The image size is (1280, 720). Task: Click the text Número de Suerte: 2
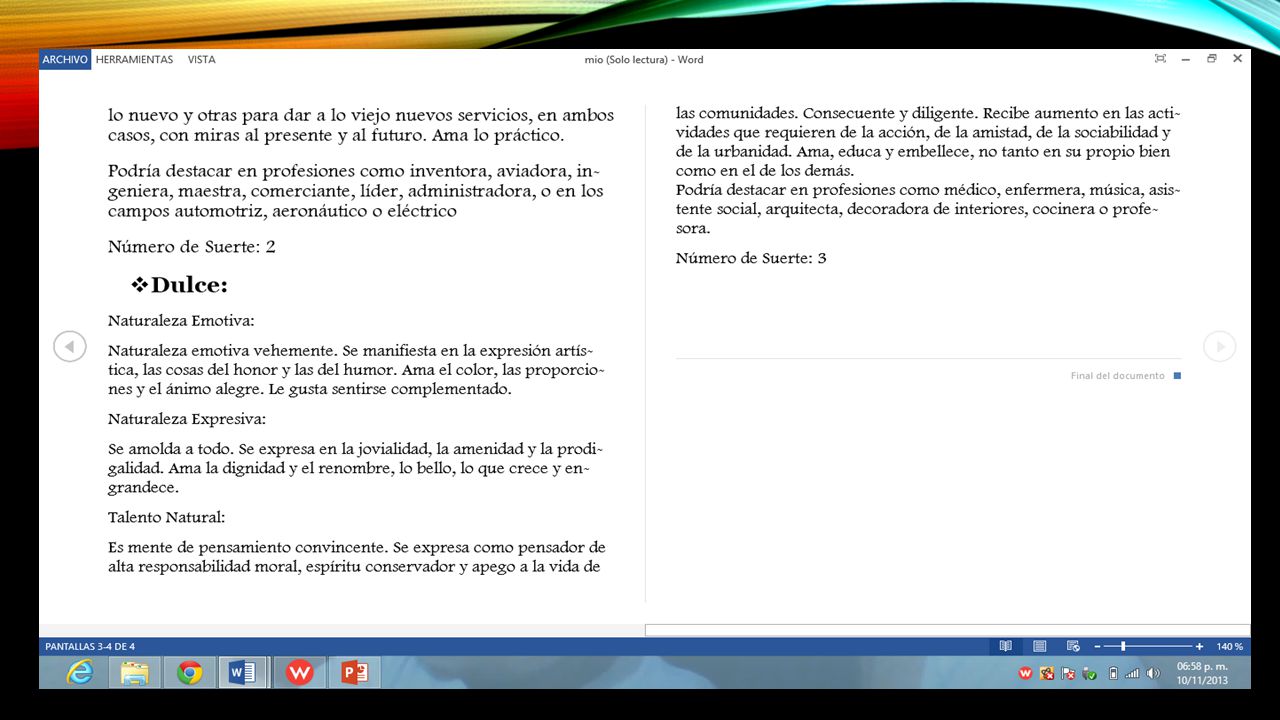tap(192, 247)
